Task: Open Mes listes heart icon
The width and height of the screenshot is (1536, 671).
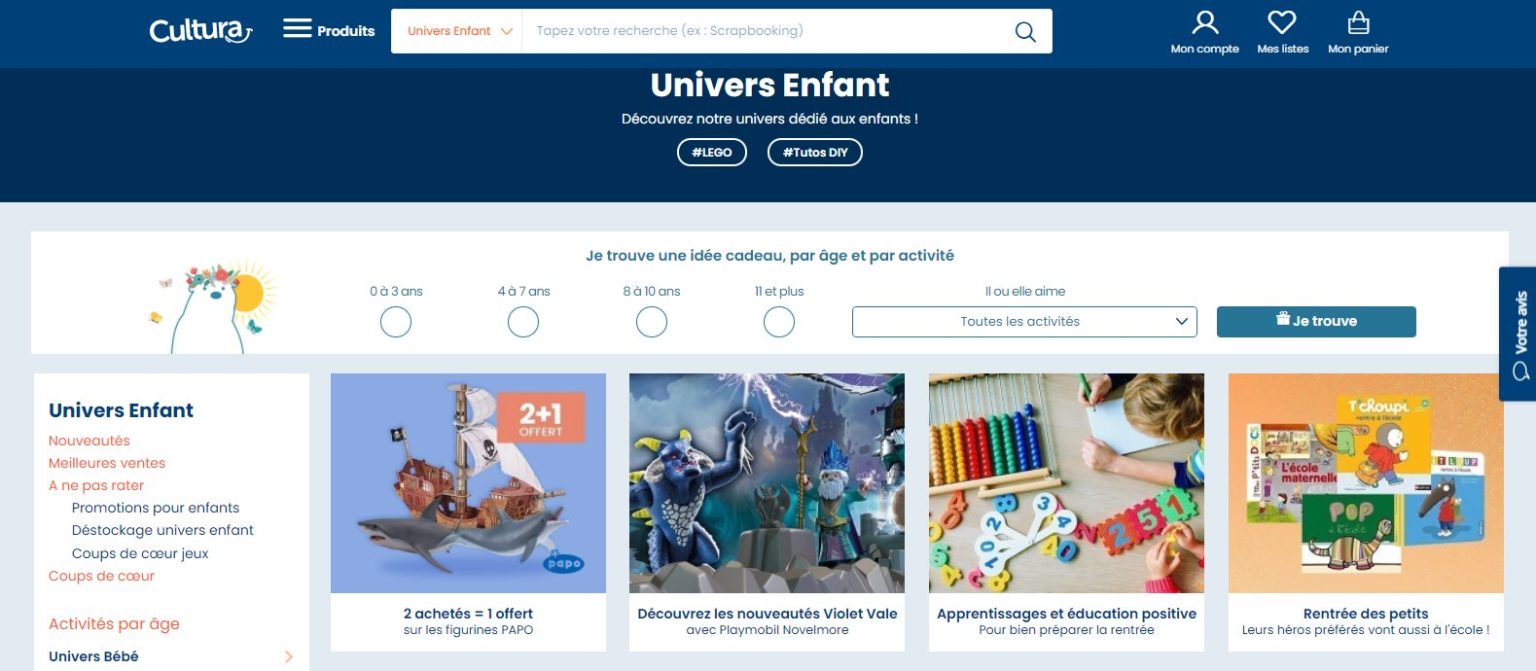Action: [1282, 23]
